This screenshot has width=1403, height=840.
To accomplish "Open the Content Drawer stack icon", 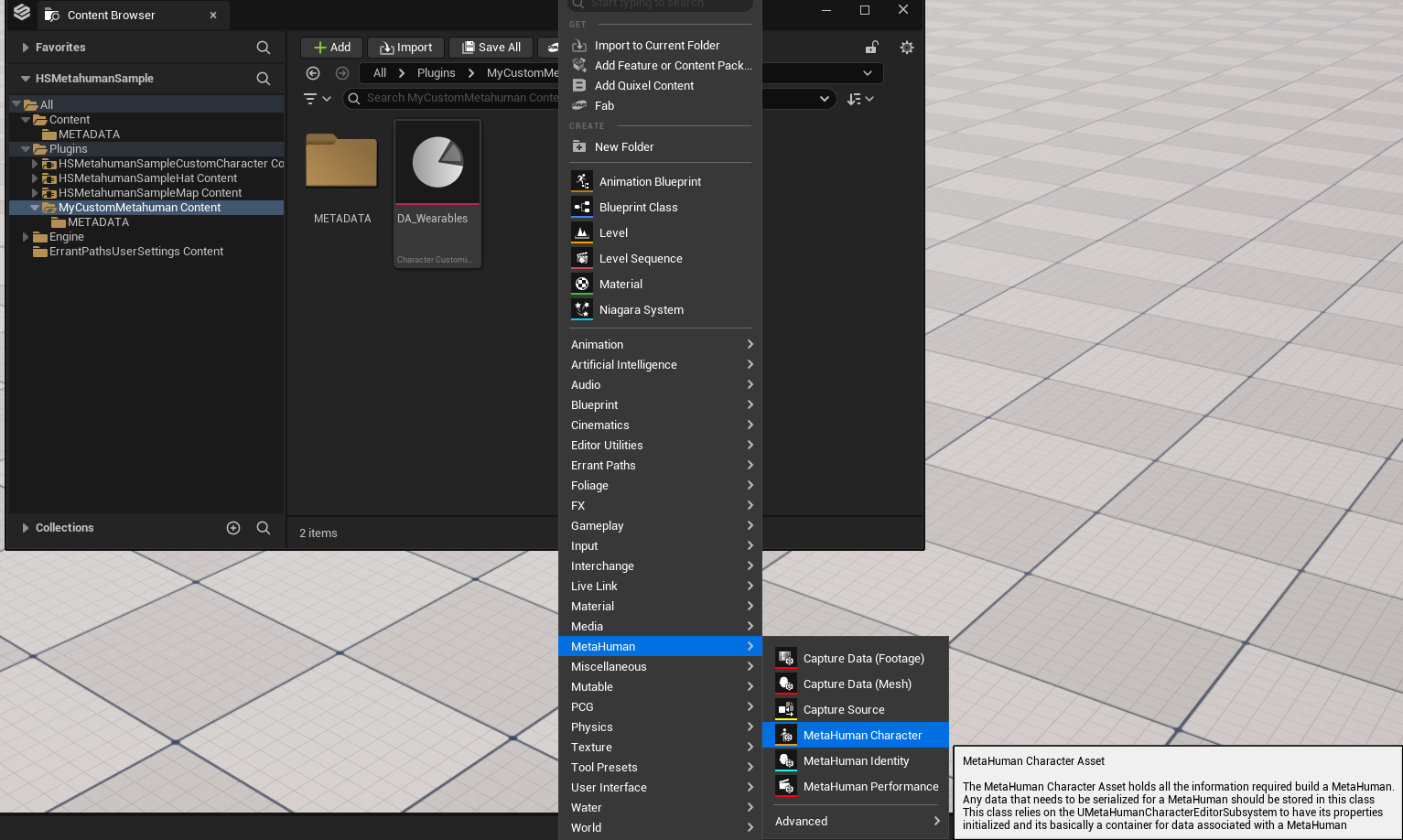I will click(22, 13).
